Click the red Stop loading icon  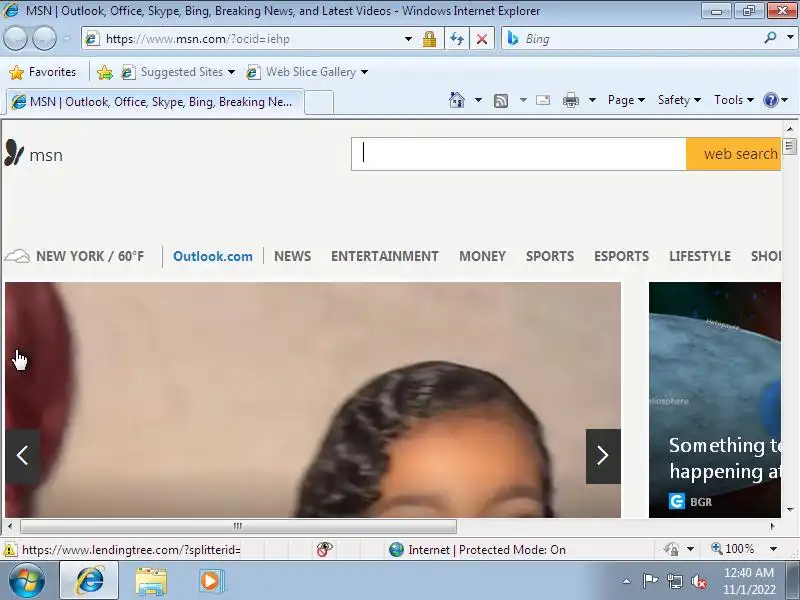482,39
